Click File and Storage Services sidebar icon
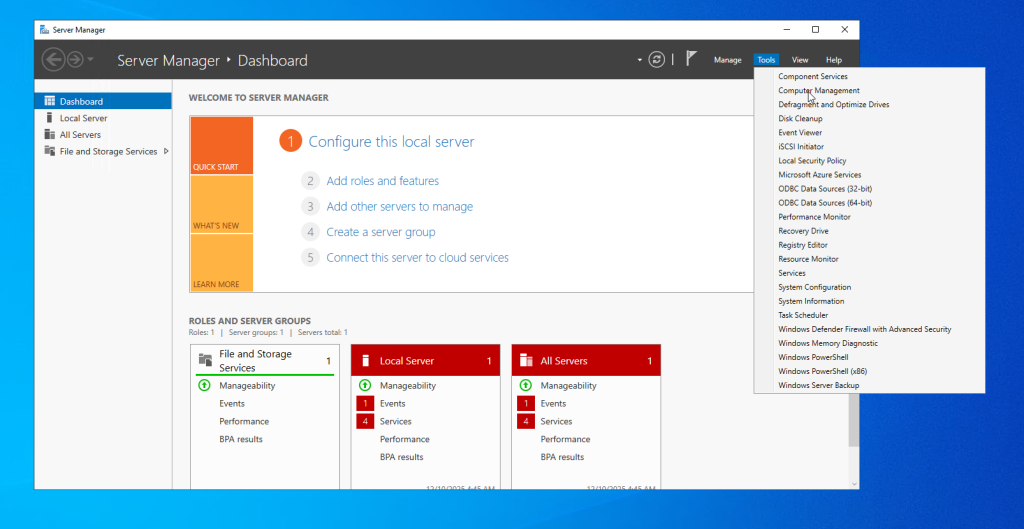The image size is (1024, 529). pos(50,151)
